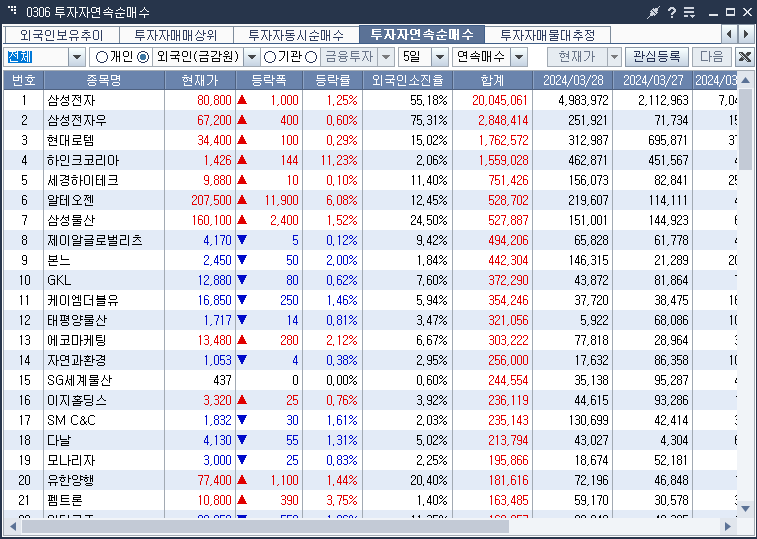Screen dimensions: 757x539
Task: Select 제이알글로벌리츠 in the stock list
Action: 95,241
